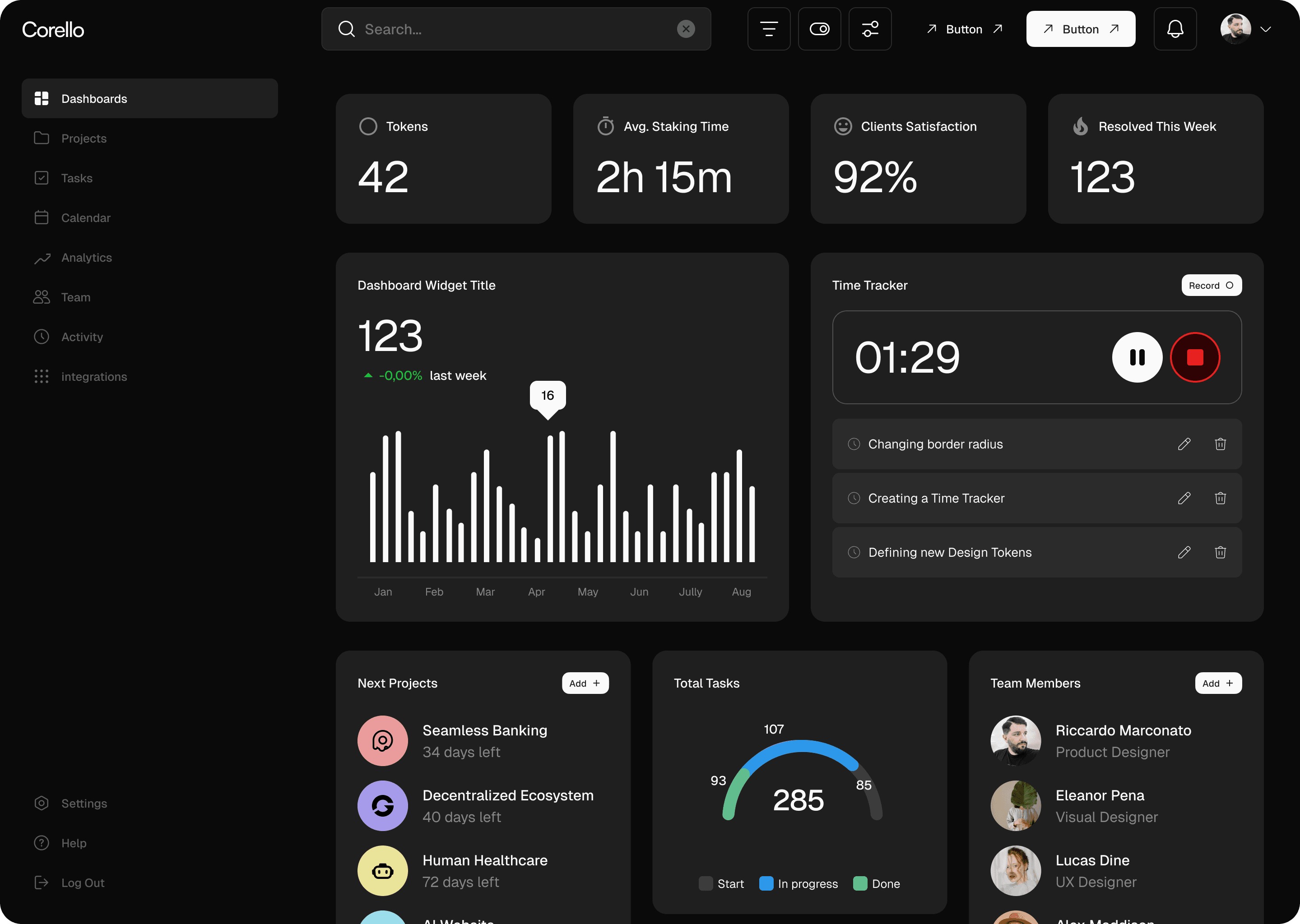The width and height of the screenshot is (1300, 924).
Task: Open Eleanor Pena's avatar
Action: [1016, 806]
